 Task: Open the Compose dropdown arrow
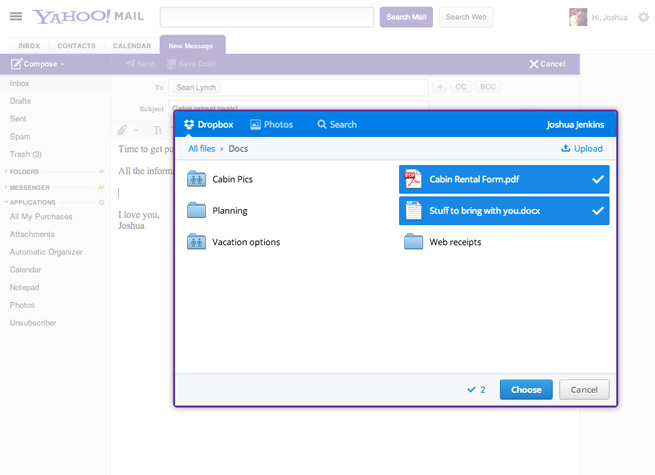click(x=63, y=64)
